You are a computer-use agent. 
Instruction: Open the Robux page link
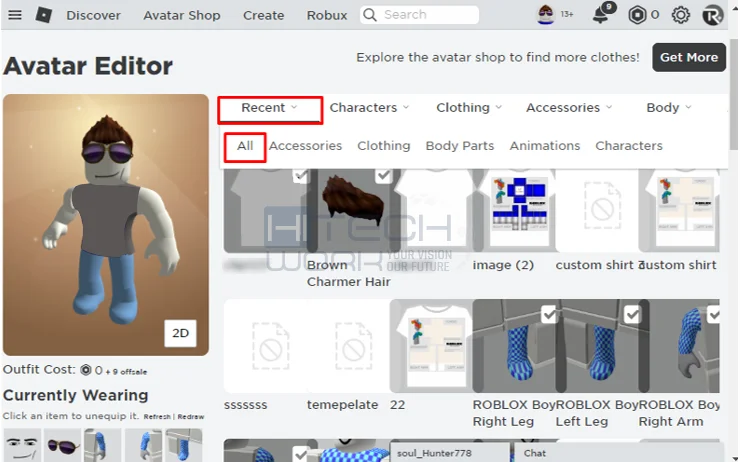327,16
